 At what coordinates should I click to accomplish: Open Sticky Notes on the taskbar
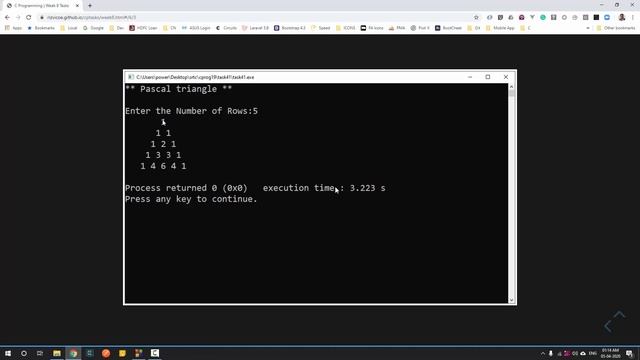point(122,353)
